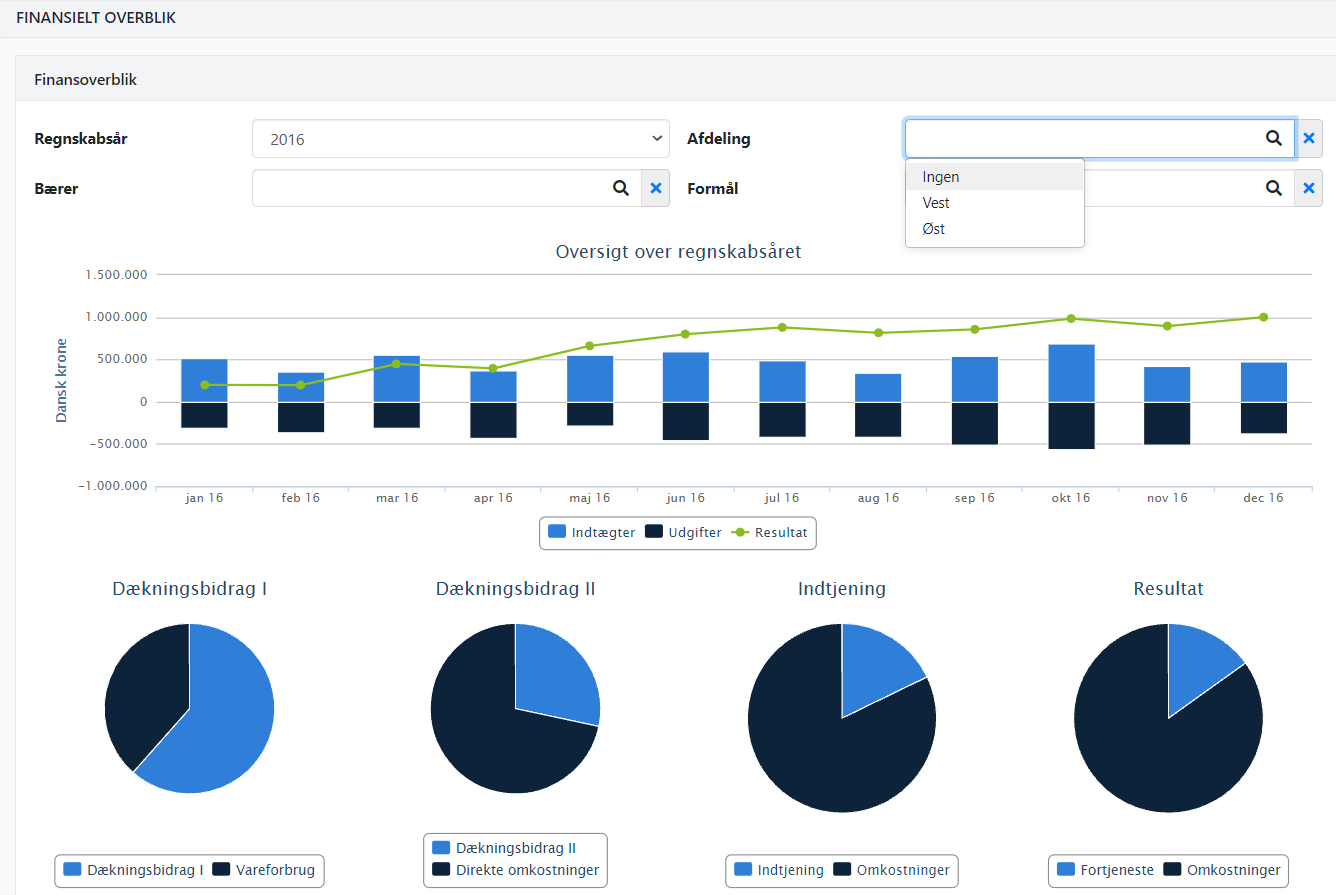Click into the Bærer input field

(430, 188)
